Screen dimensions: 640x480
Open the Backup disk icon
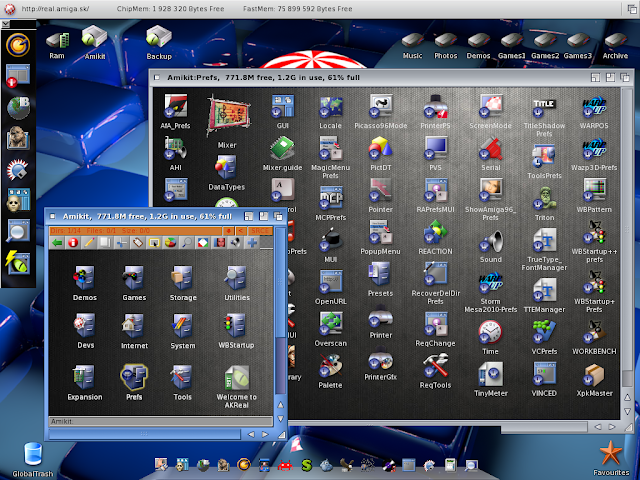tap(159, 37)
